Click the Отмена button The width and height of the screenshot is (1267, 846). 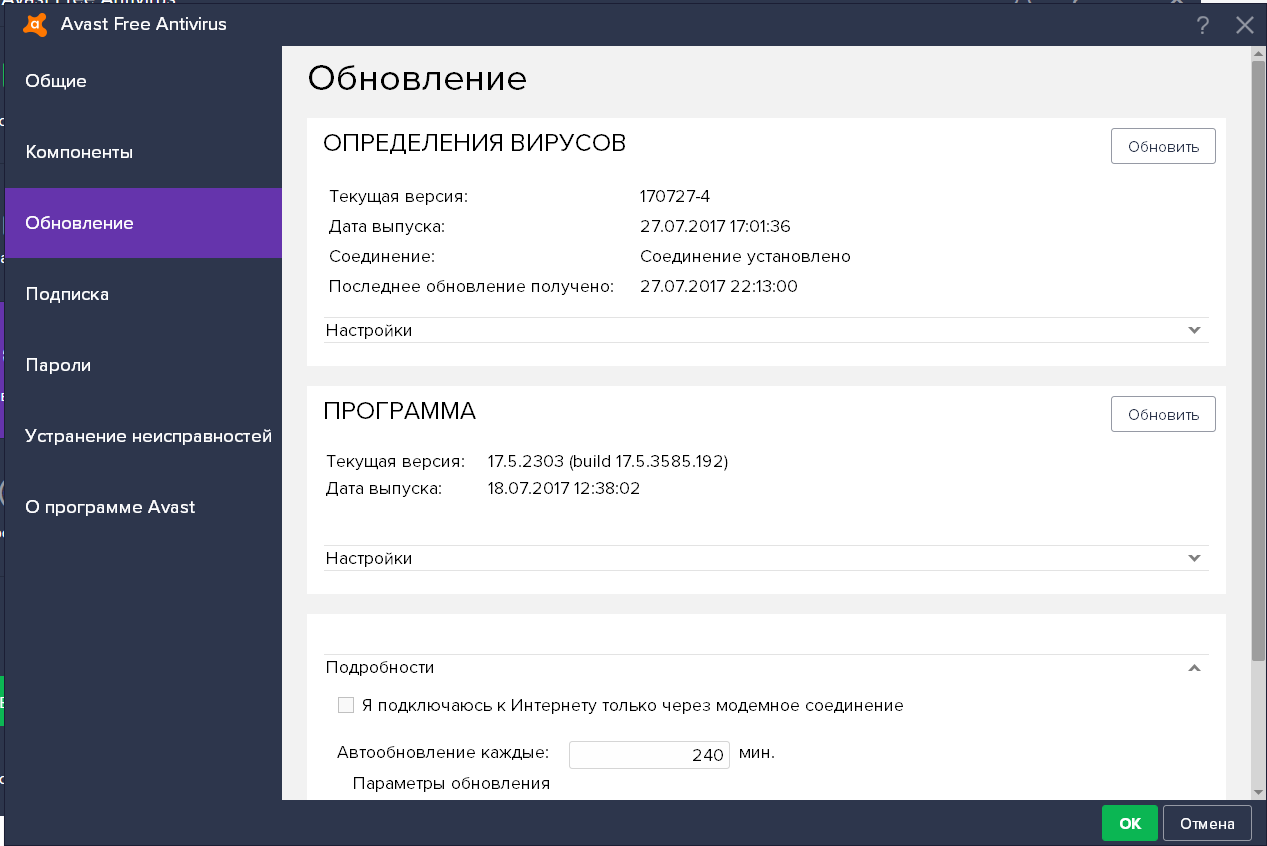click(1206, 823)
